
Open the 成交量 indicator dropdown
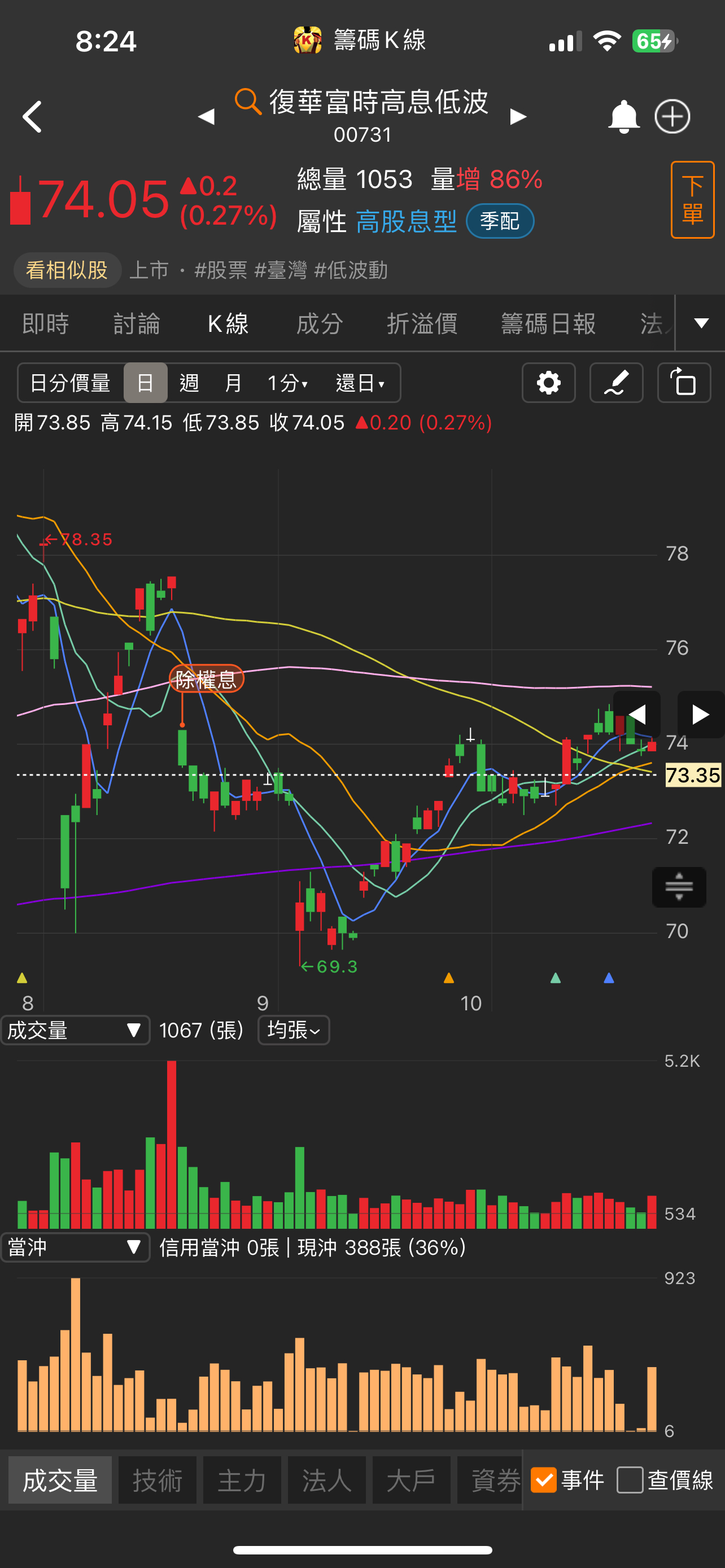click(75, 1030)
